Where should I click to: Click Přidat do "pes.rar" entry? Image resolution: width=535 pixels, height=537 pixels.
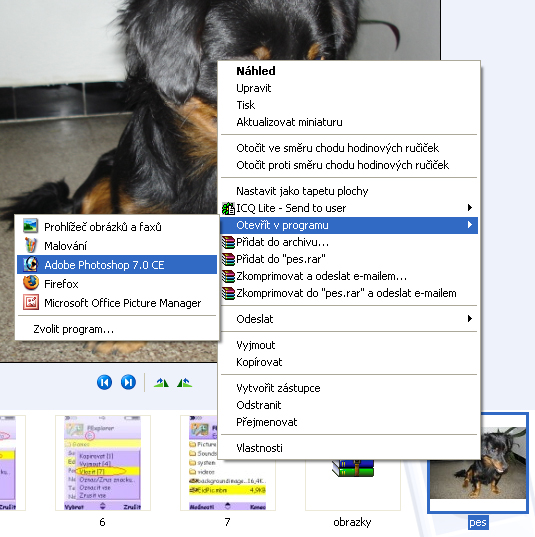coord(349,259)
